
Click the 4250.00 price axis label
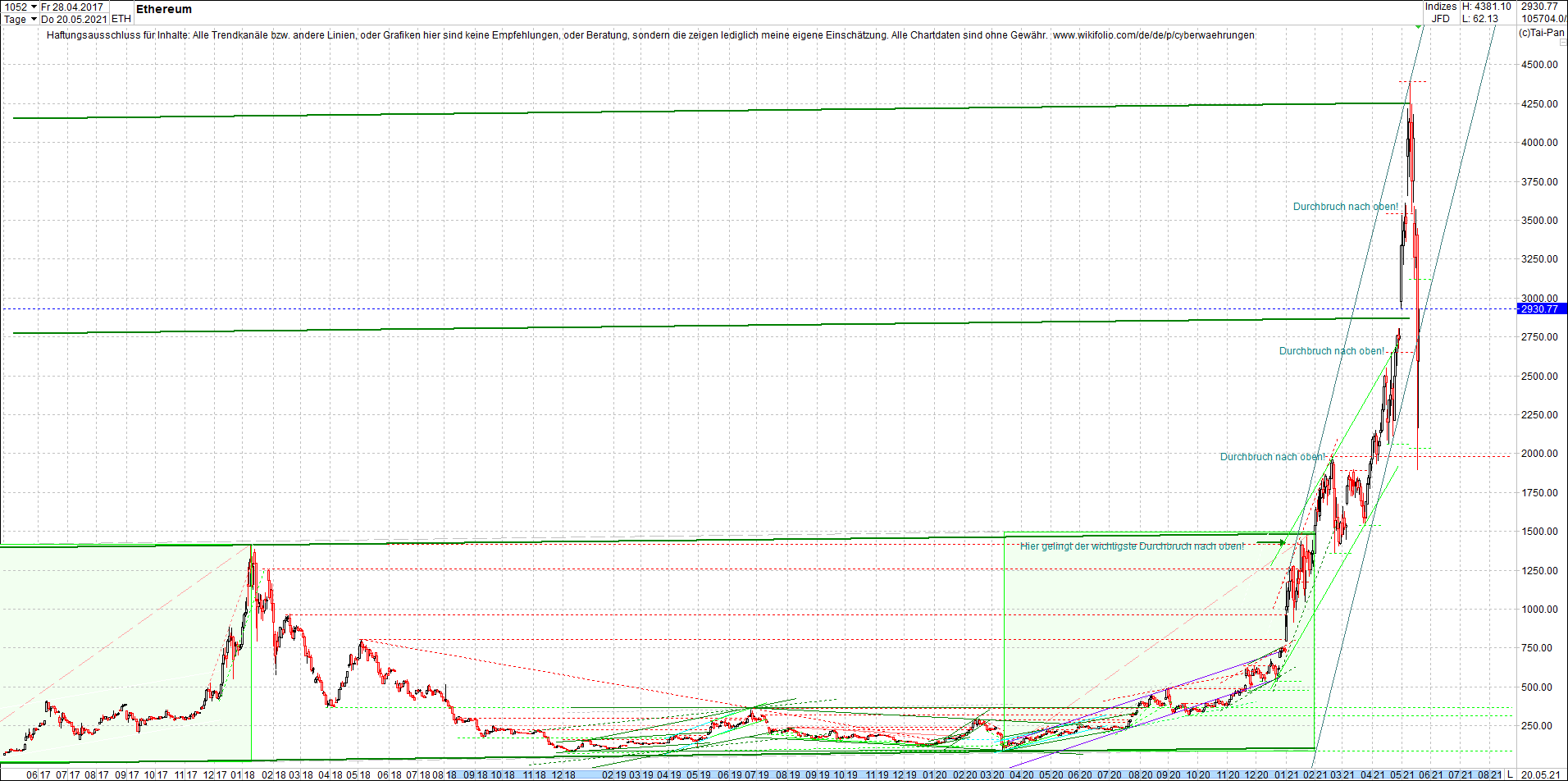tap(1539, 104)
